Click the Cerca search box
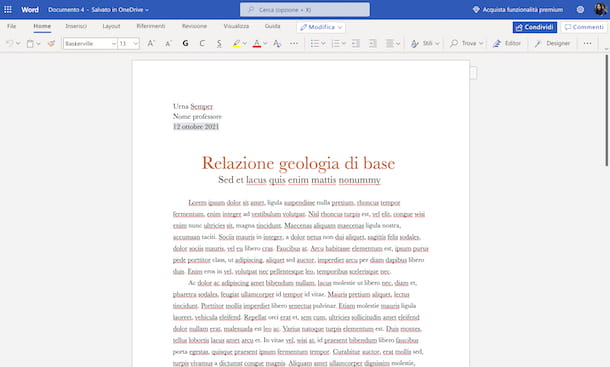Image resolution: width=610 pixels, height=367 pixels. point(305,9)
